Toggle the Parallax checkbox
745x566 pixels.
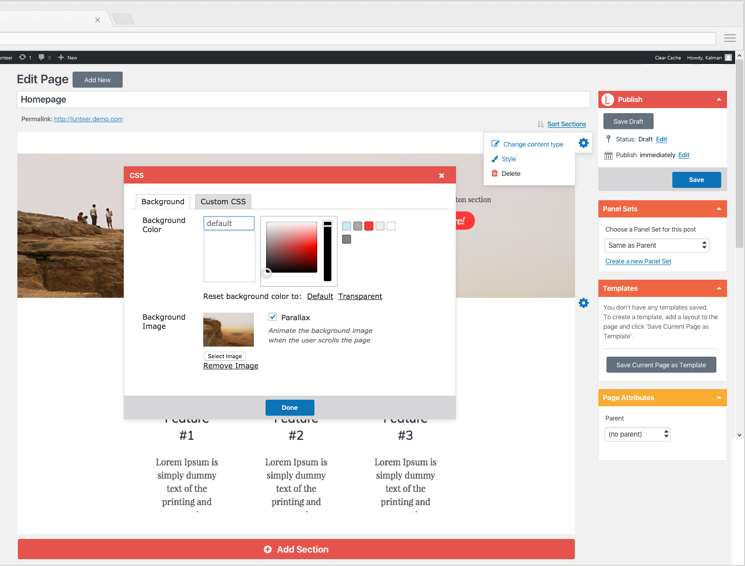(273, 317)
